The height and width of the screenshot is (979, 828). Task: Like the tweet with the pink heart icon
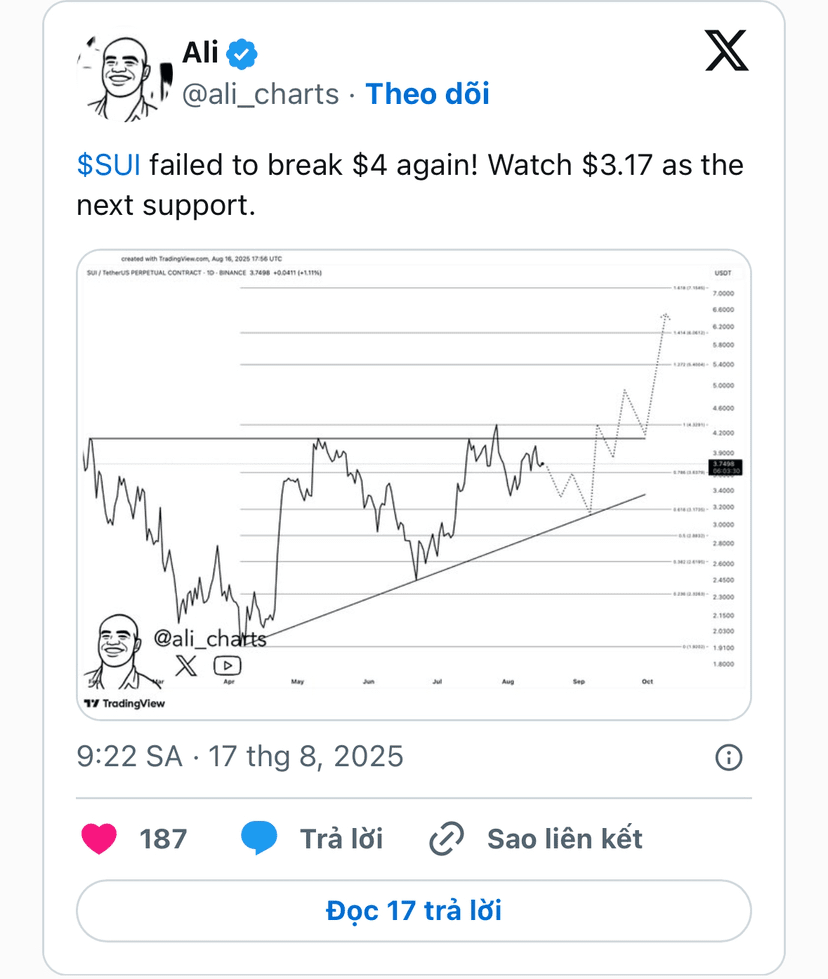[99, 839]
